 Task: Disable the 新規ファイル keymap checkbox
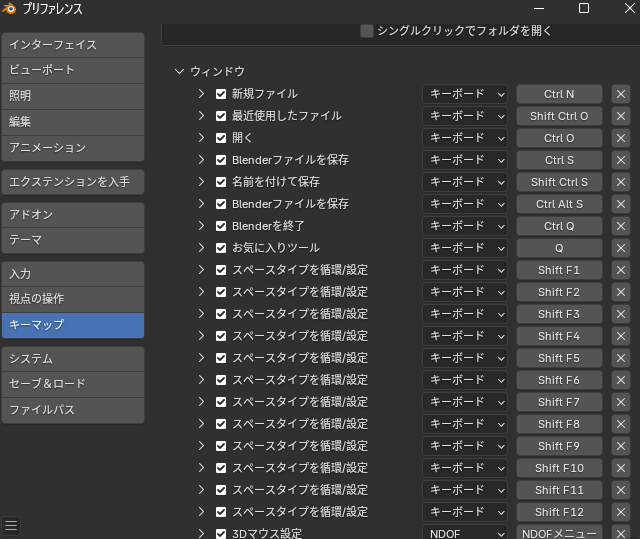tap(222, 94)
